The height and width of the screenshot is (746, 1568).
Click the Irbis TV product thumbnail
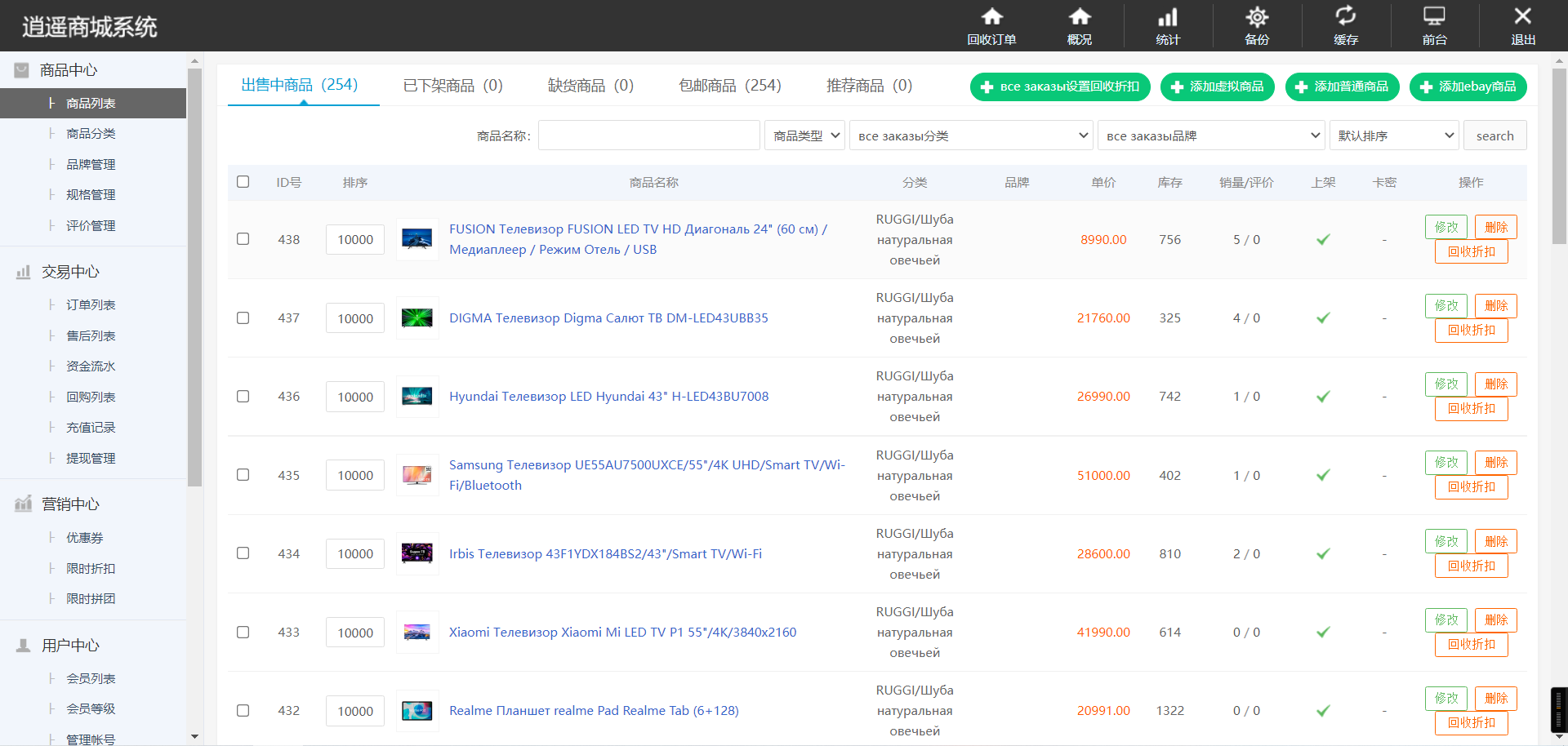(417, 553)
